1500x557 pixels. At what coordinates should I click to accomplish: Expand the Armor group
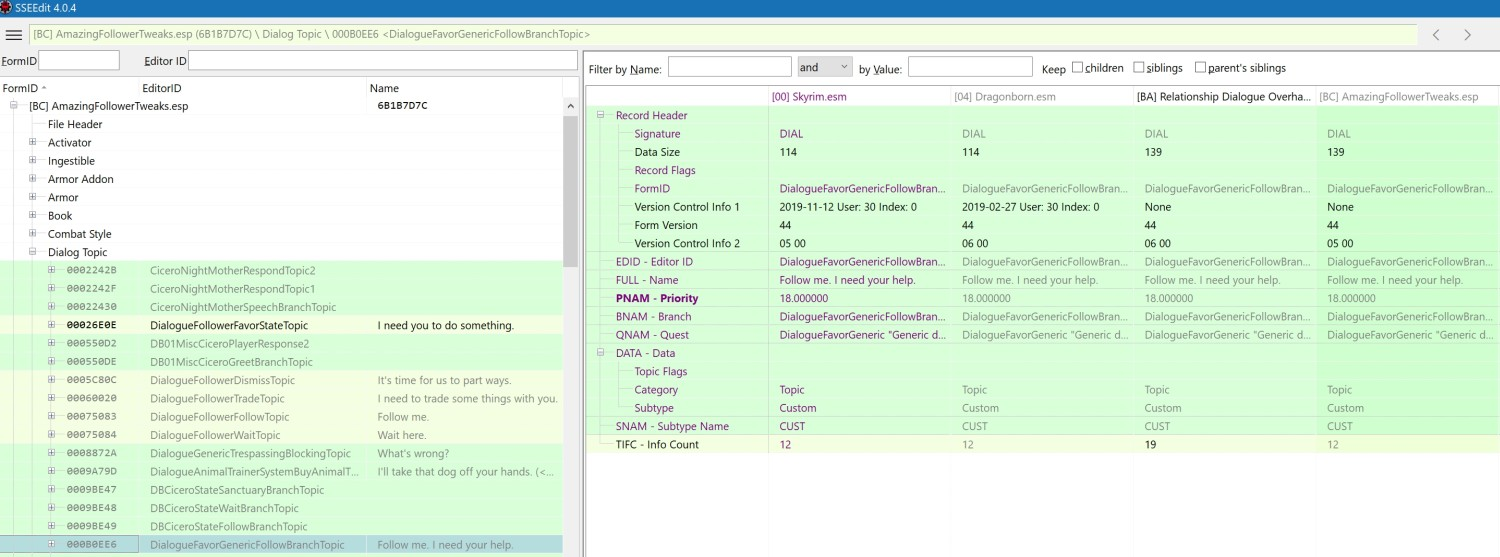click(x=33, y=197)
